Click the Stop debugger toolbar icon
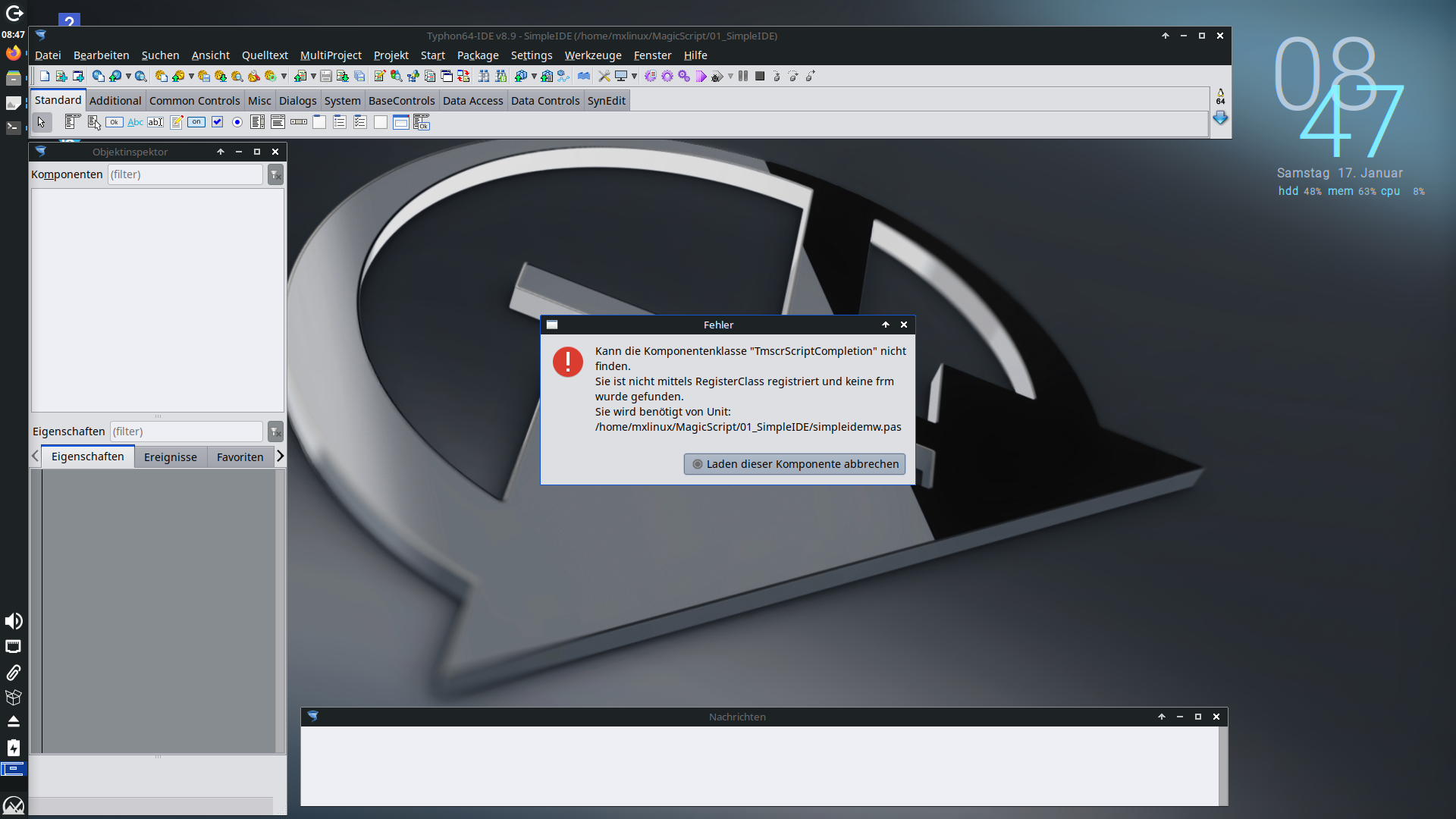The height and width of the screenshot is (819, 1456). tap(760, 76)
